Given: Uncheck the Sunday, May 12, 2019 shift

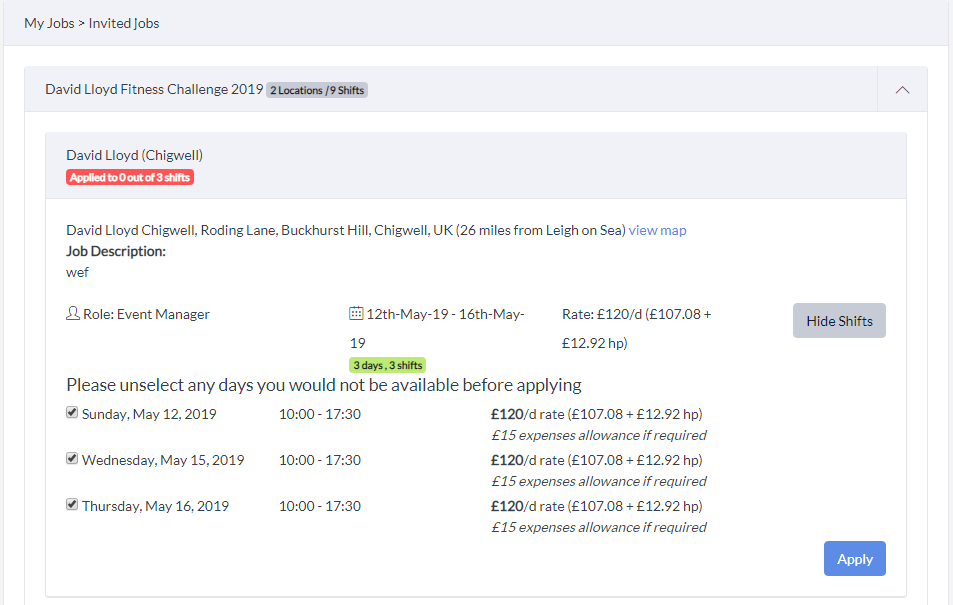Looking at the screenshot, I should pyautogui.click(x=72, y=413).
